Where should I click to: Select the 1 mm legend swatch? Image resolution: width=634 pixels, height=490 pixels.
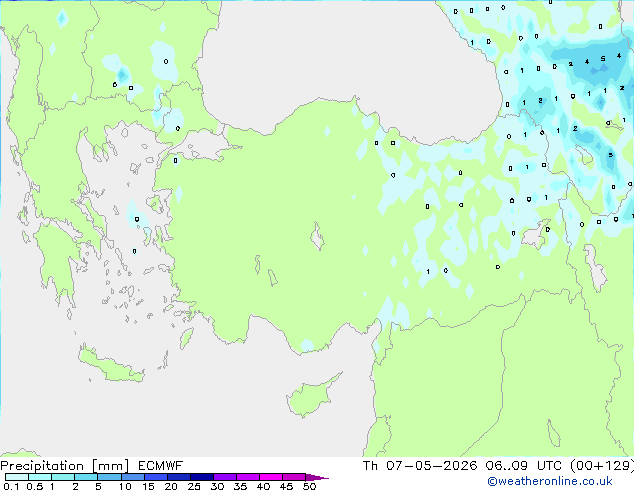(63, 477)
